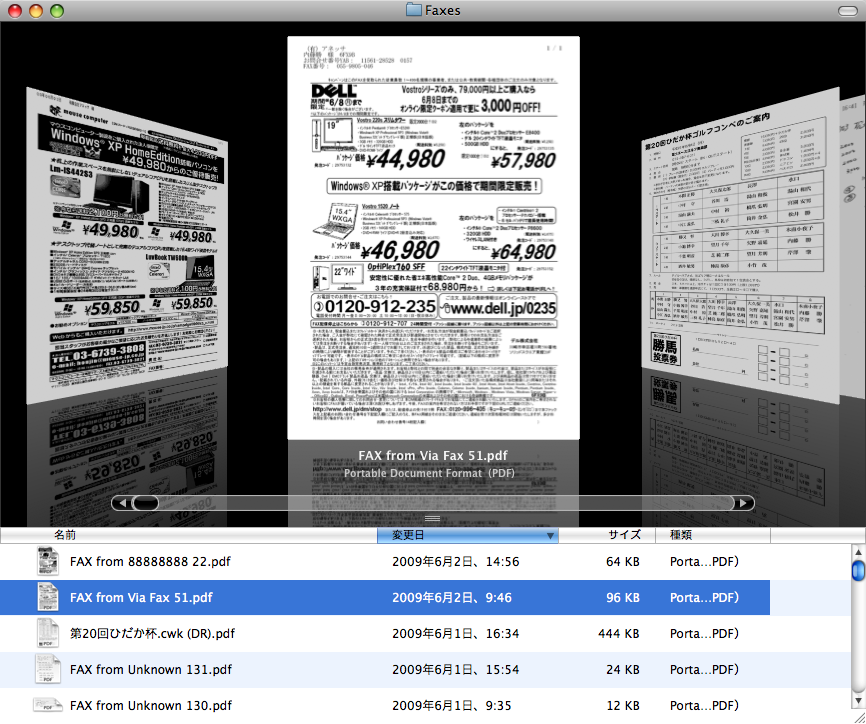Toggle the sort direction arrow in 変更日 header
This screenshot has height=724, width=866.
click(x=550, y=536)
